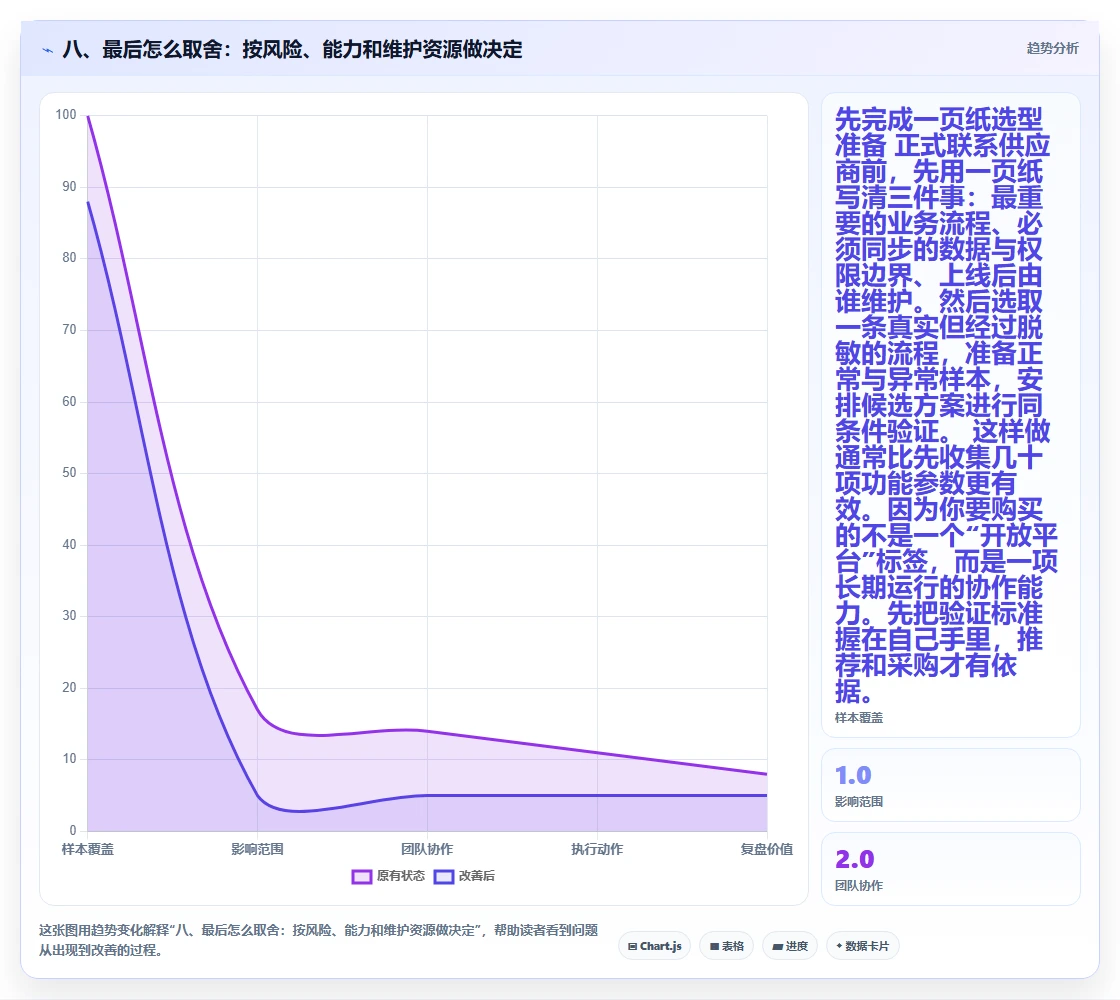Toggle the 原有状态 legend series

pyautogui.click(x=388, y=876)
